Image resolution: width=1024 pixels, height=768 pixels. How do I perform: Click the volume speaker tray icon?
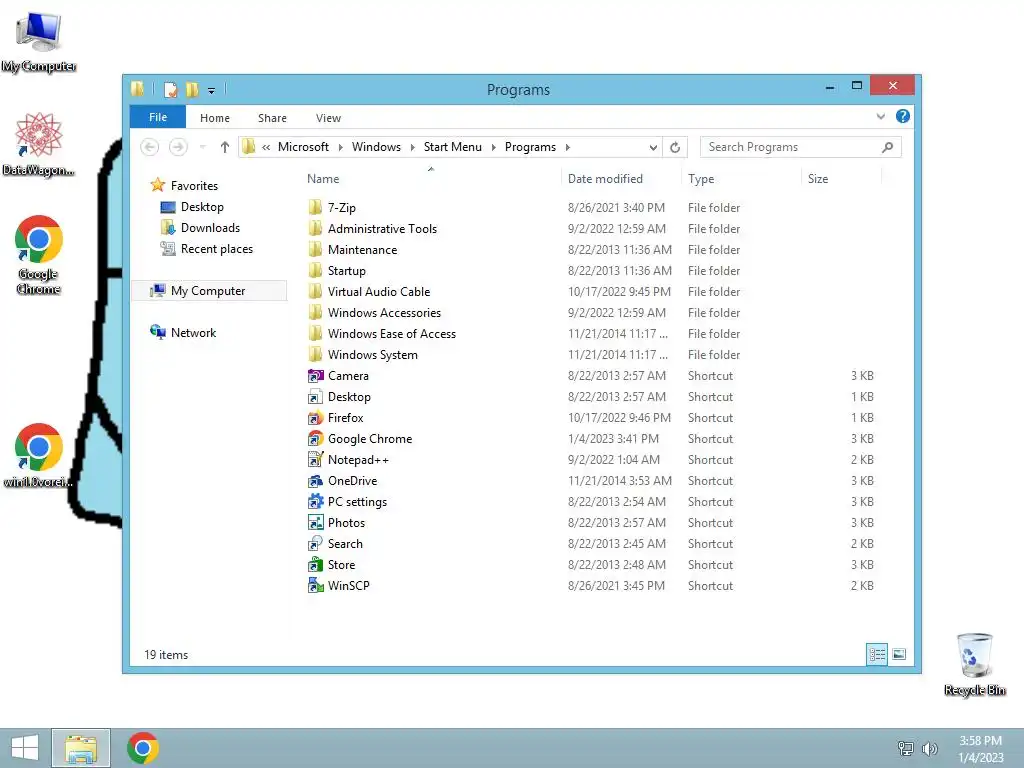coord(929,748)
